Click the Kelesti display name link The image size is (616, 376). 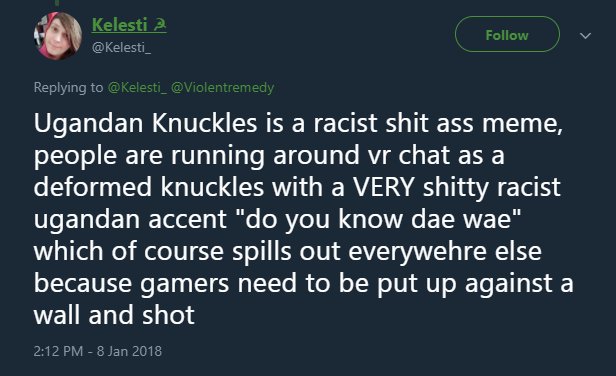click(x=119, y=25)
